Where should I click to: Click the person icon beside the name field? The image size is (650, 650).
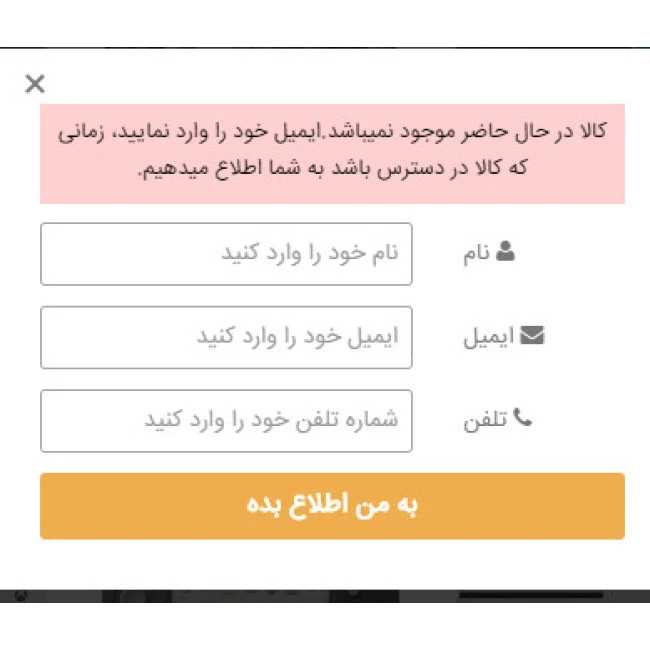(506, 252)
